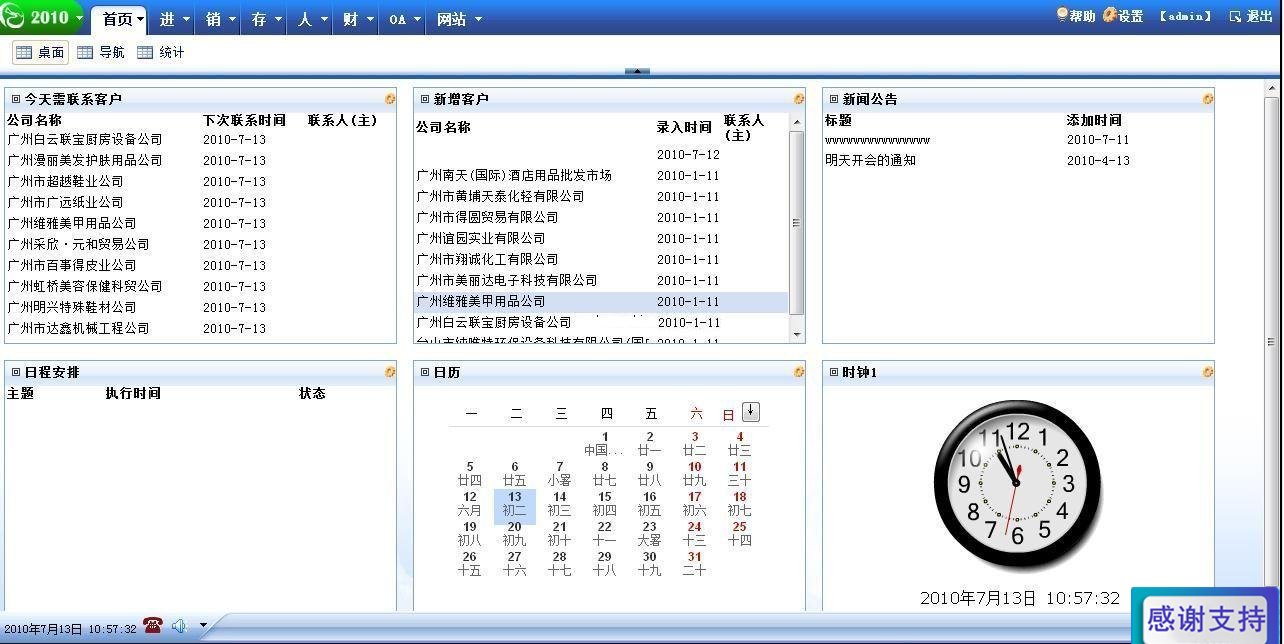This screenshot has width=1284, height=644.
Task: Open 广州采欣·元和贸易公司 customer
Action: [x=78, y=244]
